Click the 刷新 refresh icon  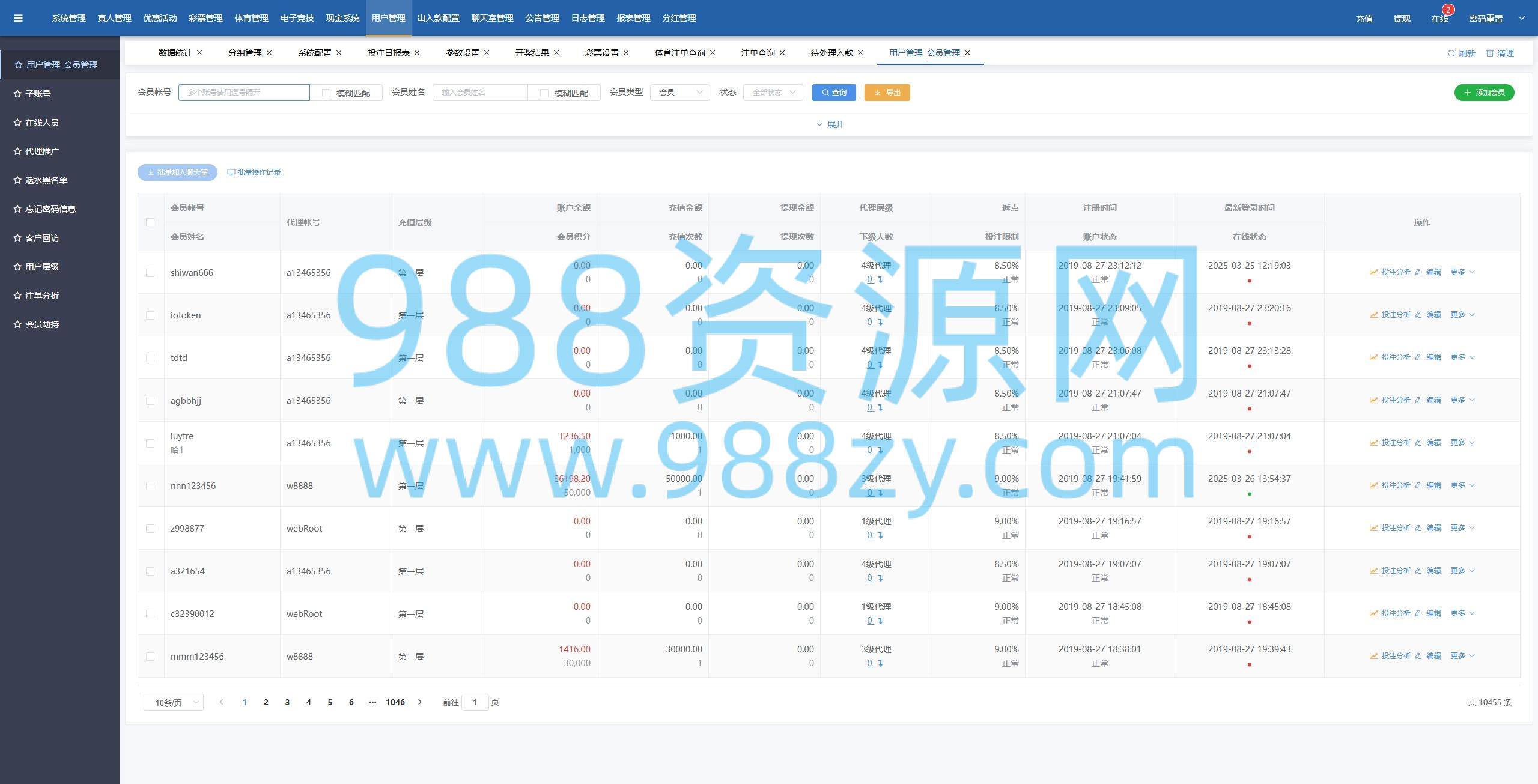[1451, 53]
